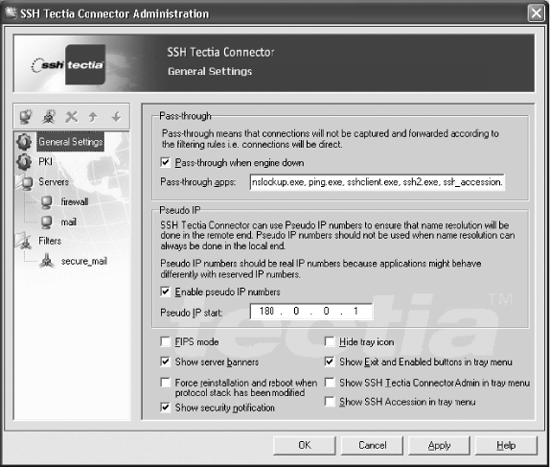Toggle Show Exit and Enabled buttons checkbox

tap(329, 361)
